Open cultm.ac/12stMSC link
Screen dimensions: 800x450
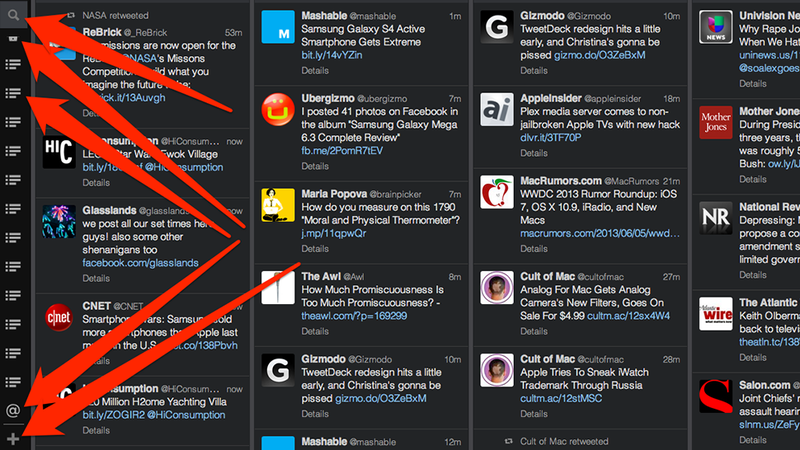pos(561,398)
